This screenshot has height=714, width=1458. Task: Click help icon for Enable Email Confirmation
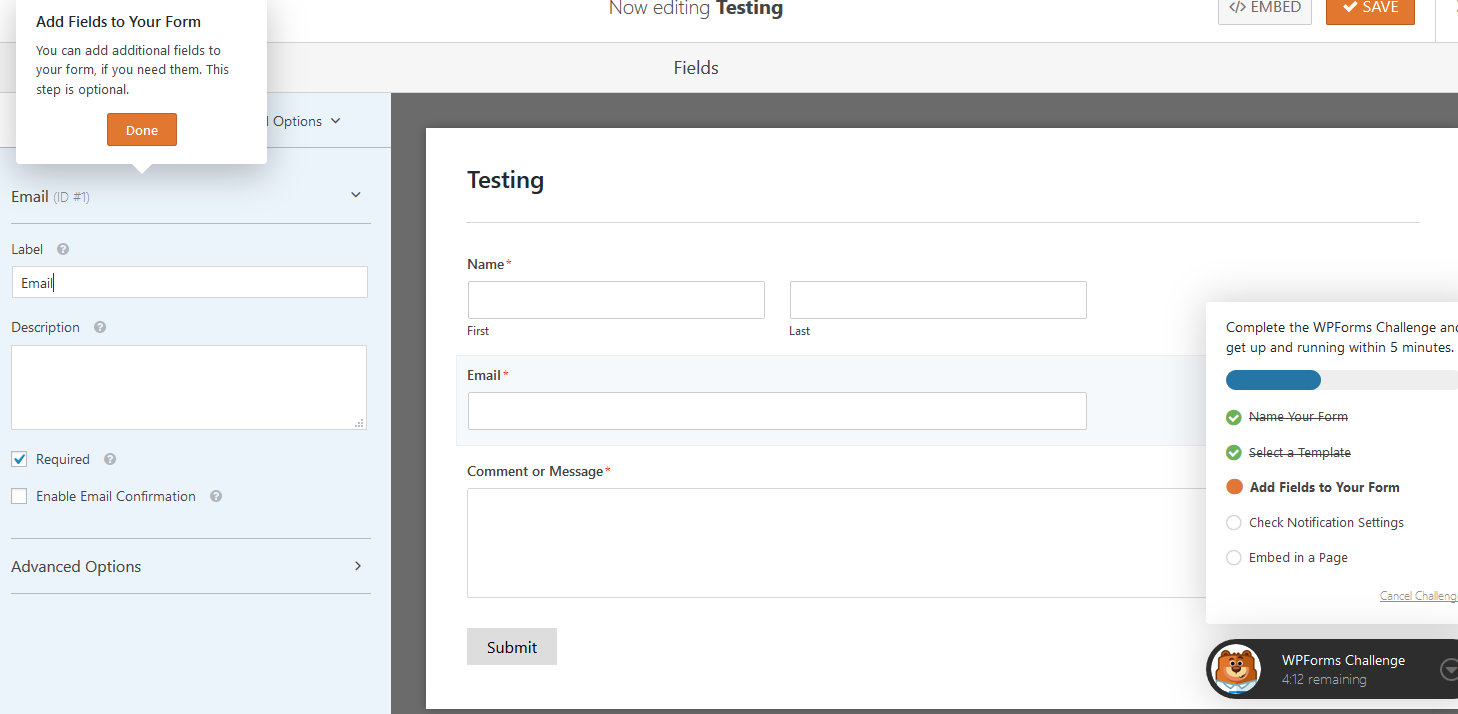(x=216, y=496)
